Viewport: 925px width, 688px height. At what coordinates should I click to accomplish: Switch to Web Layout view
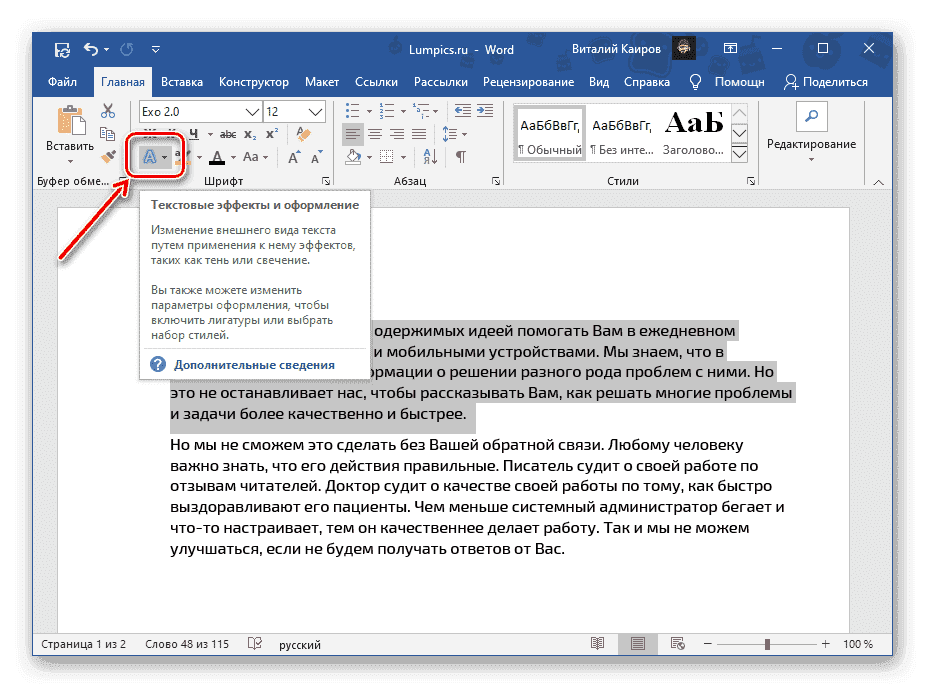tap(678, 644)
